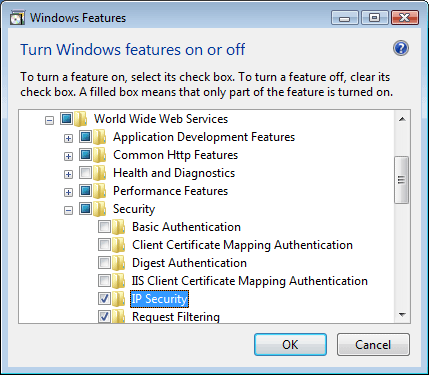
Task: Click the Windows Features title bar icon
Action: point(17,18)
